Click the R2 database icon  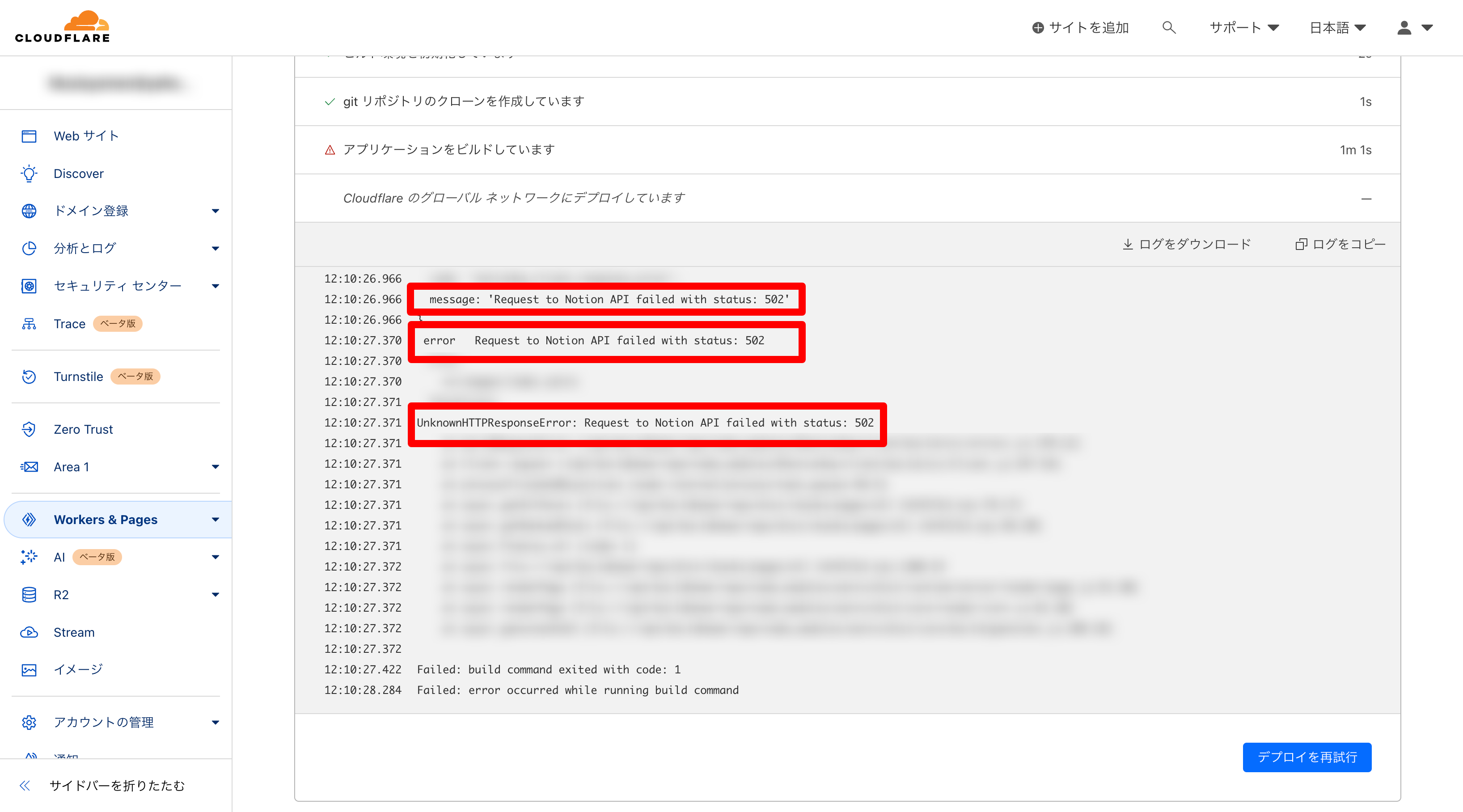click(29, 595)
